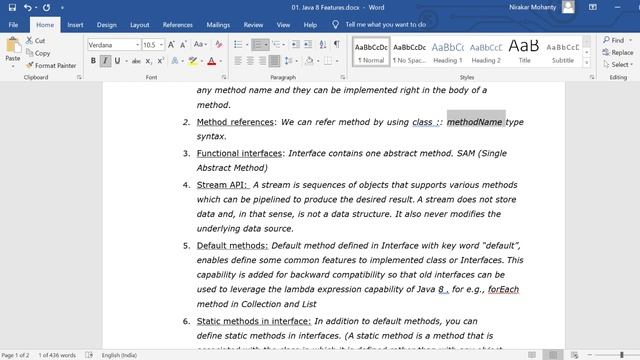640x360 pixels.
Task: Switch to the Insert tab
Action: coord(75,25)
